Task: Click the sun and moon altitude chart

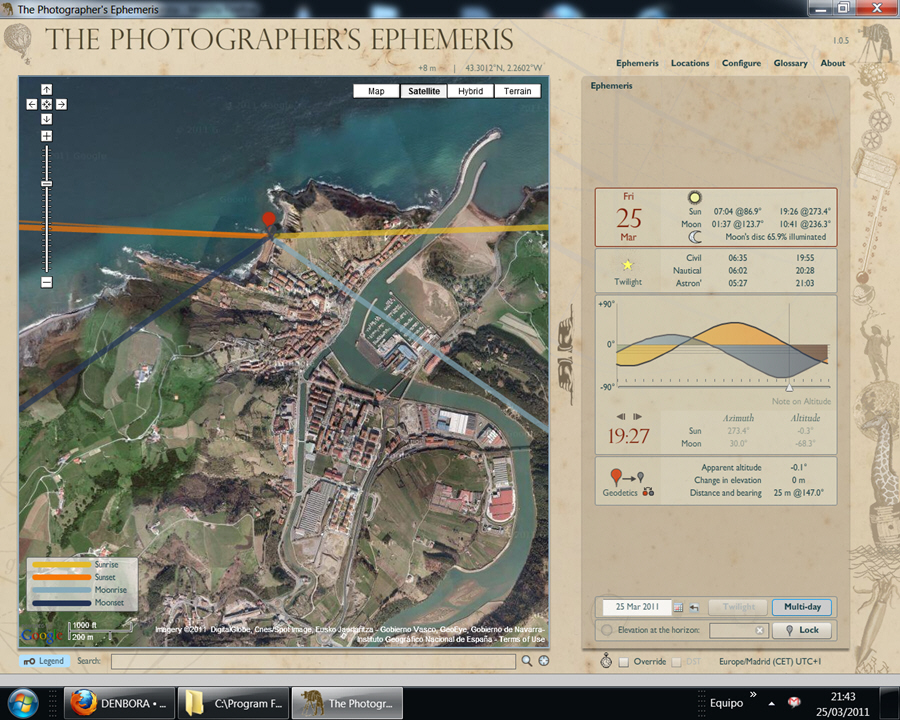Action: (x=723, y=344)
